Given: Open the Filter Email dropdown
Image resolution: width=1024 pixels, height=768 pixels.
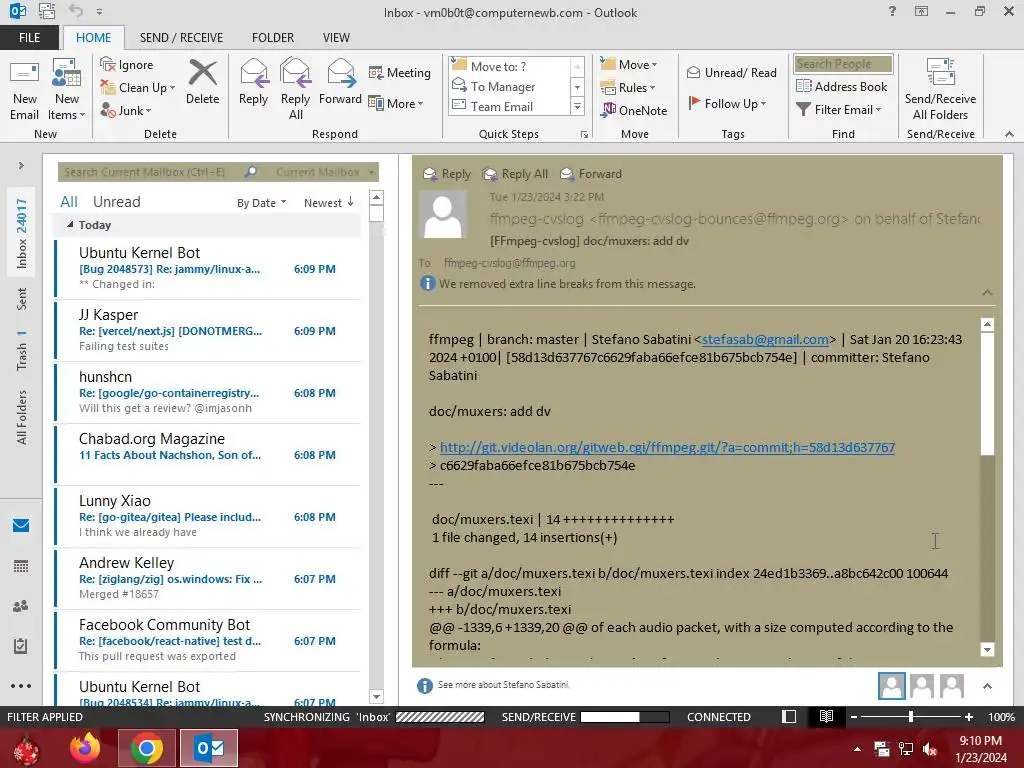Looking at the screenshot, I should [839, 110].
